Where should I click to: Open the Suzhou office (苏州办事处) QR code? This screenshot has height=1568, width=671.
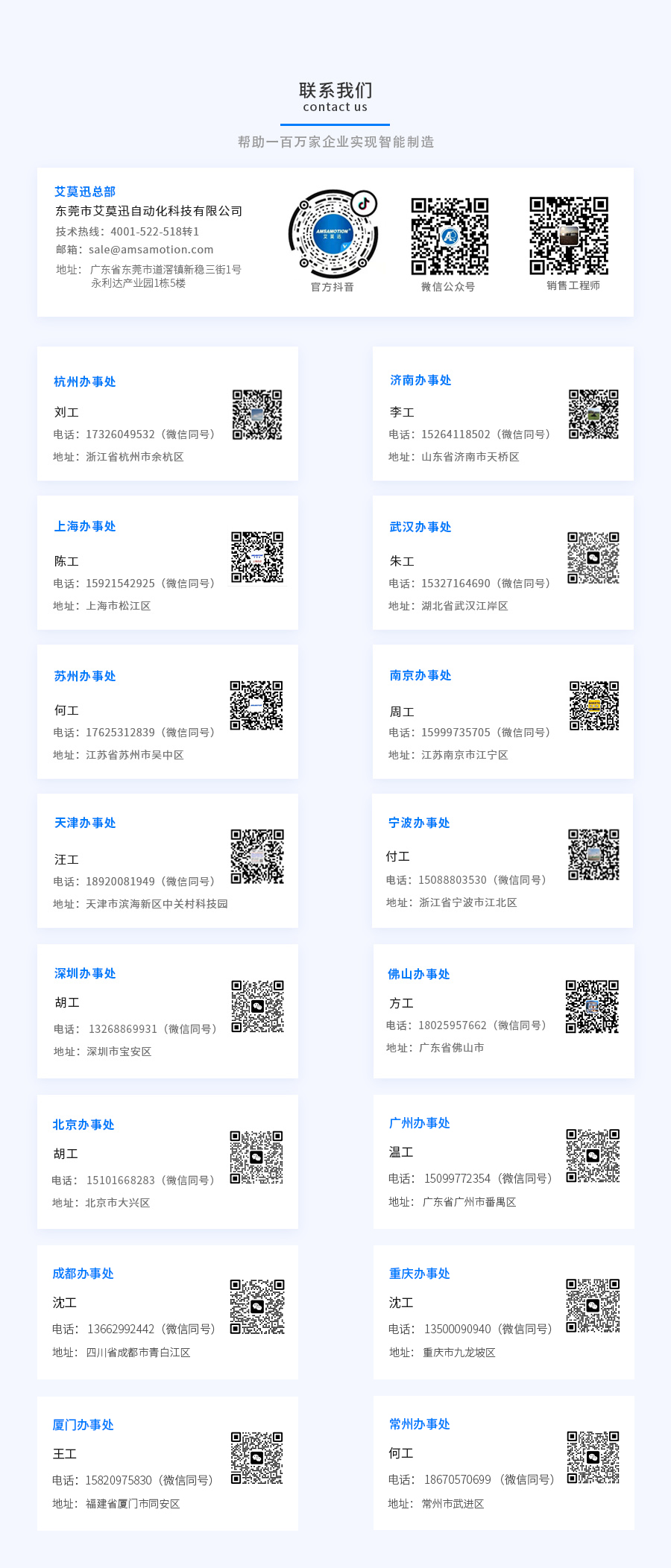pos(256,705)
